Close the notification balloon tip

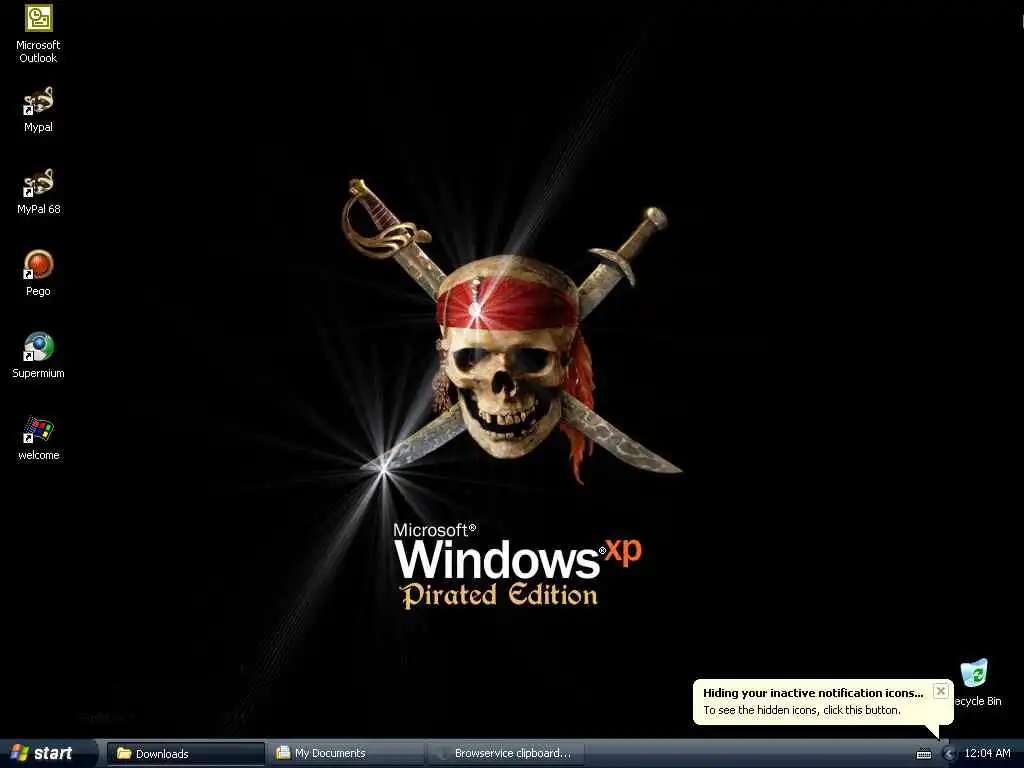940,691
